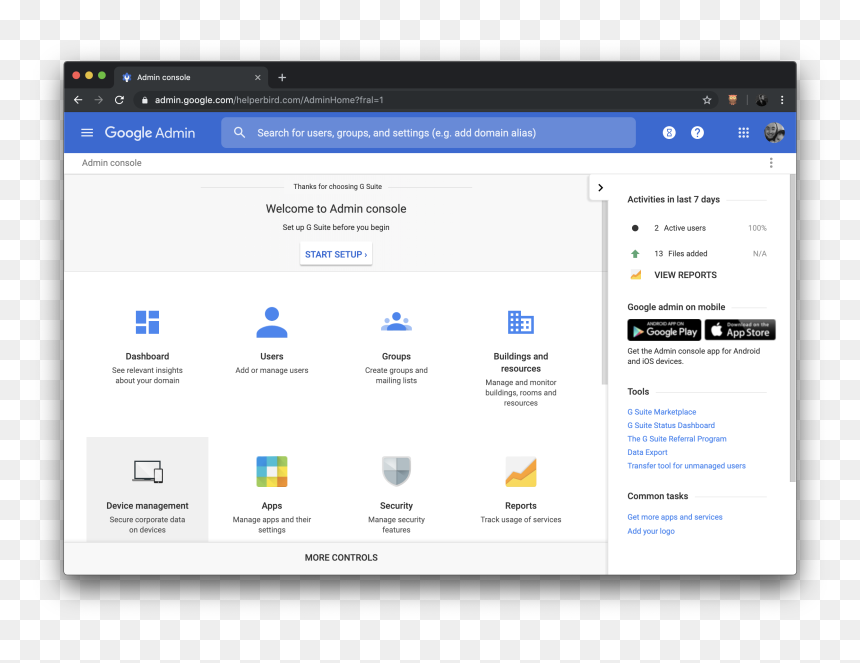Open the Google apps grid launcher

coord(743,133)
